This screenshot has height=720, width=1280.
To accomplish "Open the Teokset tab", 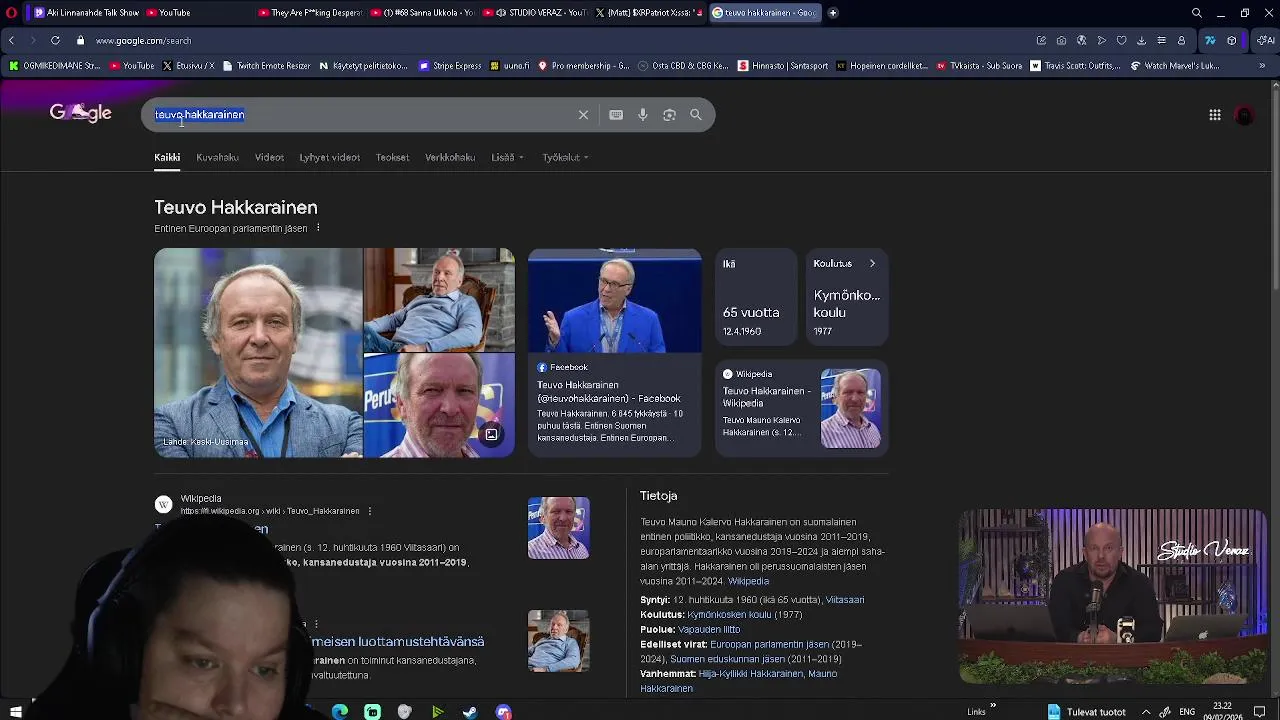I will pyautogui.click(x=392, y=157).
